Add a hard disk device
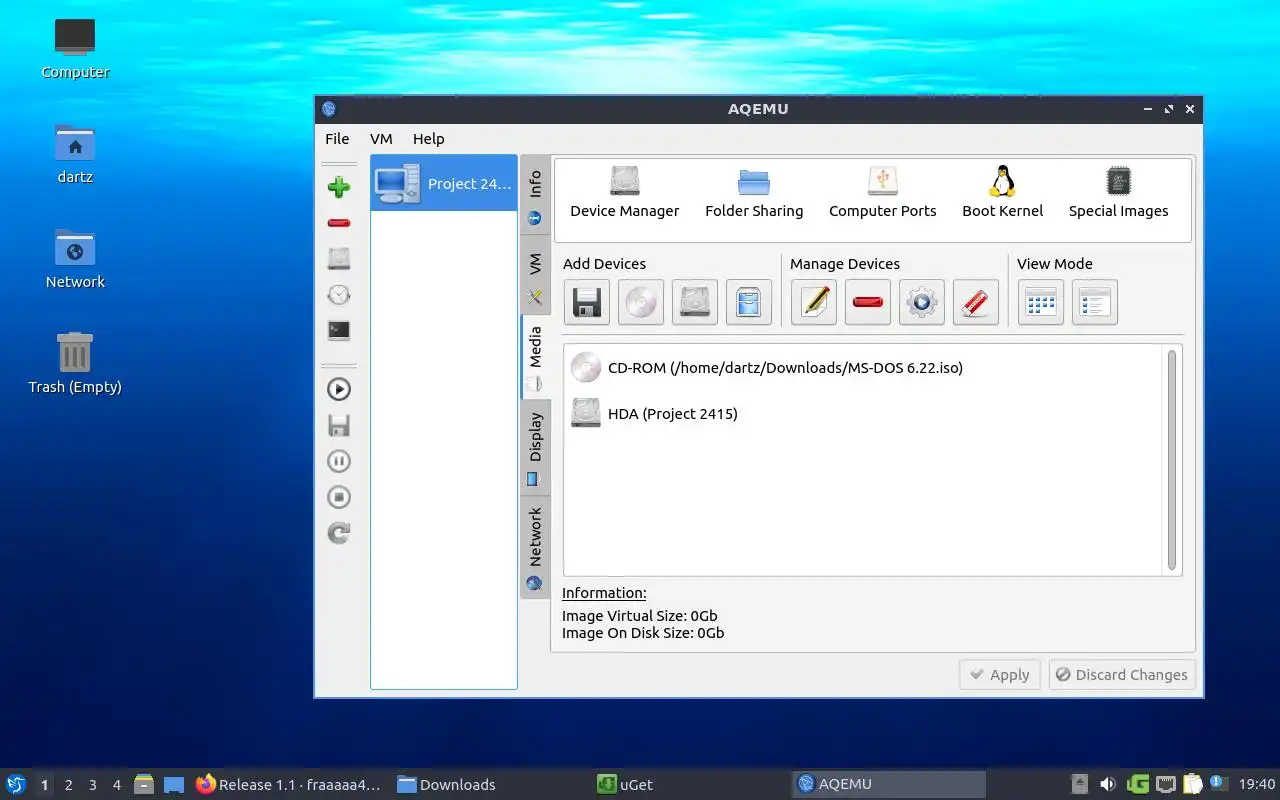 coord(695,302)
